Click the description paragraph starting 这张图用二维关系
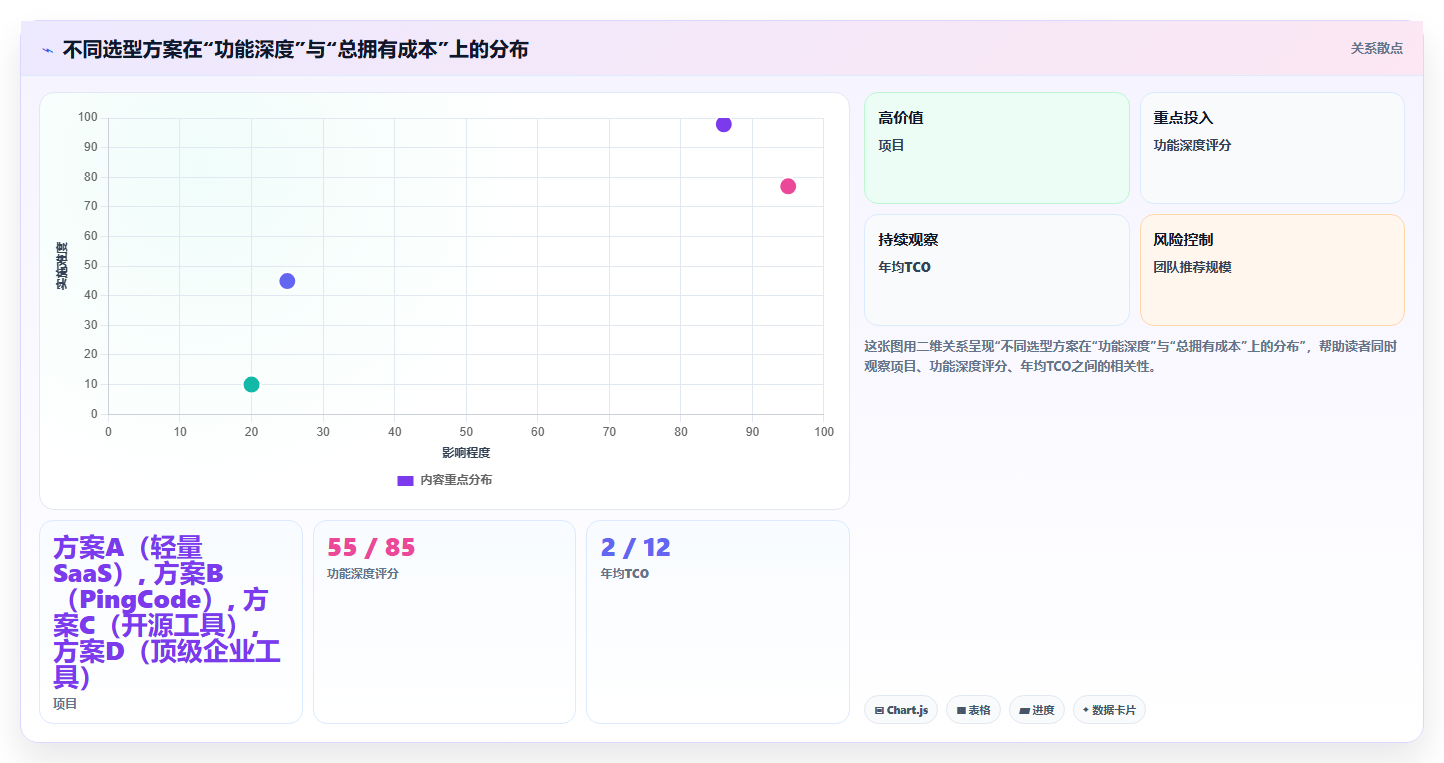The width and height of the screenshot is (1444, 763). [x=1131, y=356]
